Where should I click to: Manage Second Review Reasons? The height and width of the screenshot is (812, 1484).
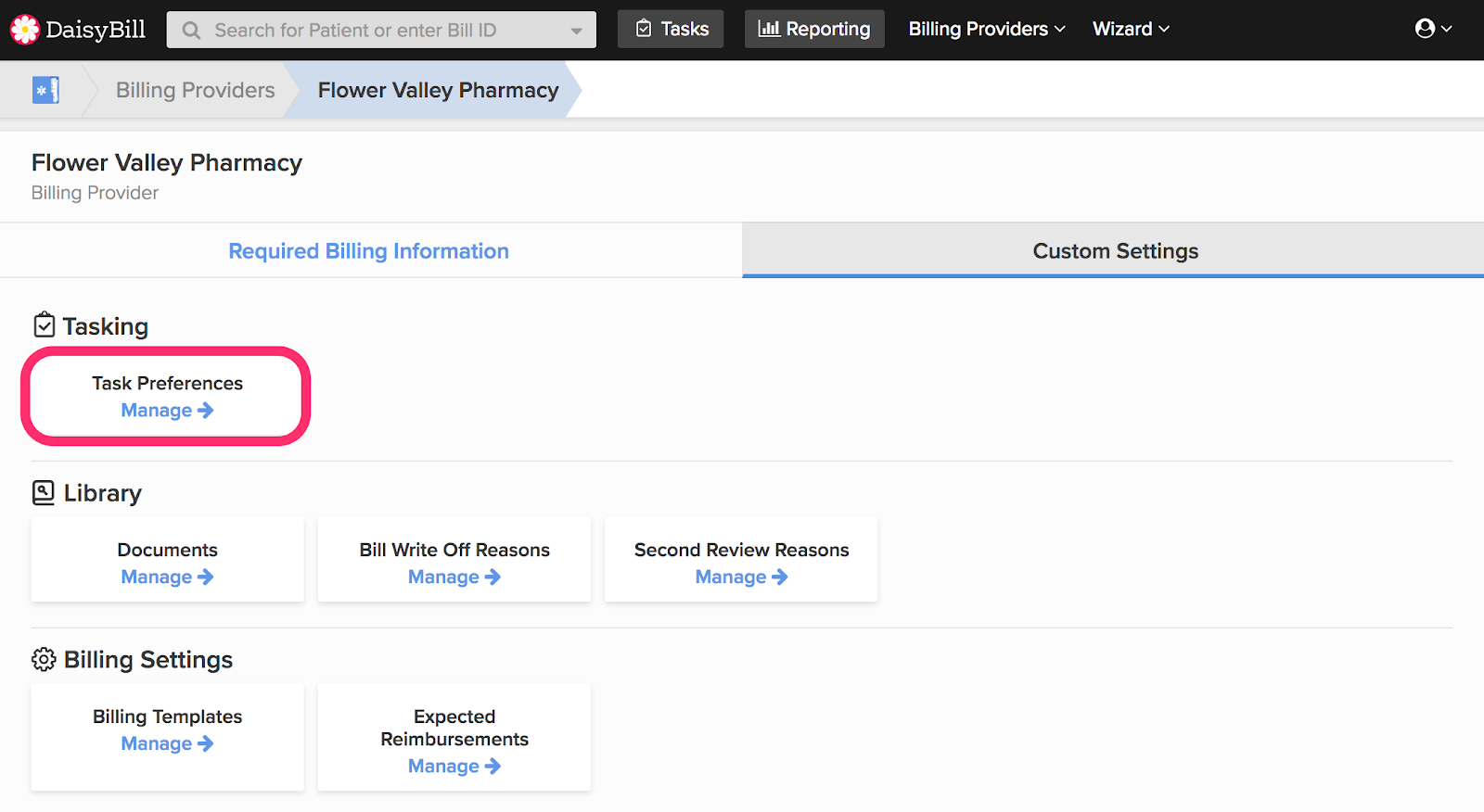pos(742,577)
